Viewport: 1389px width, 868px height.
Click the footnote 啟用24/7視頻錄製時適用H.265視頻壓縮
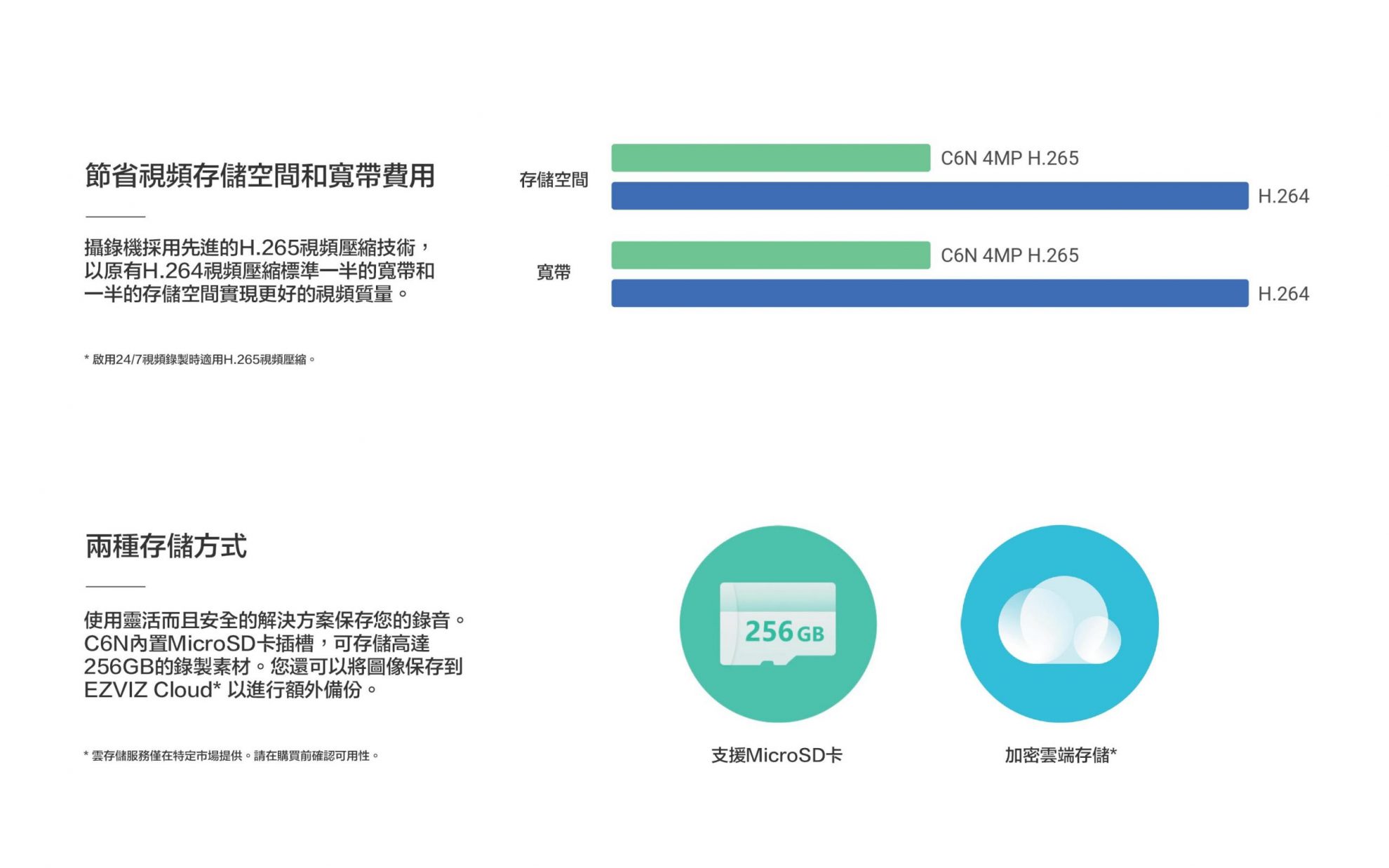(199, 360)
